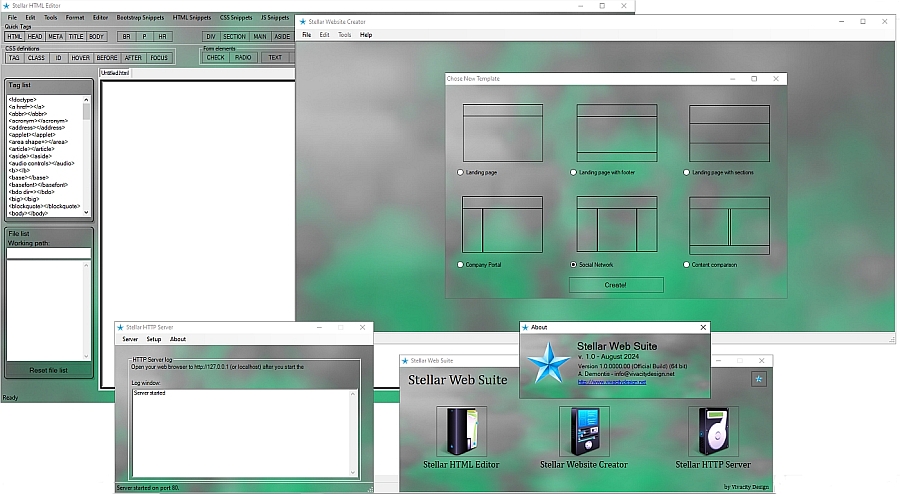Open the Bootstrap Snippets menu
The image size is (900, 494).
coord(140,18)
